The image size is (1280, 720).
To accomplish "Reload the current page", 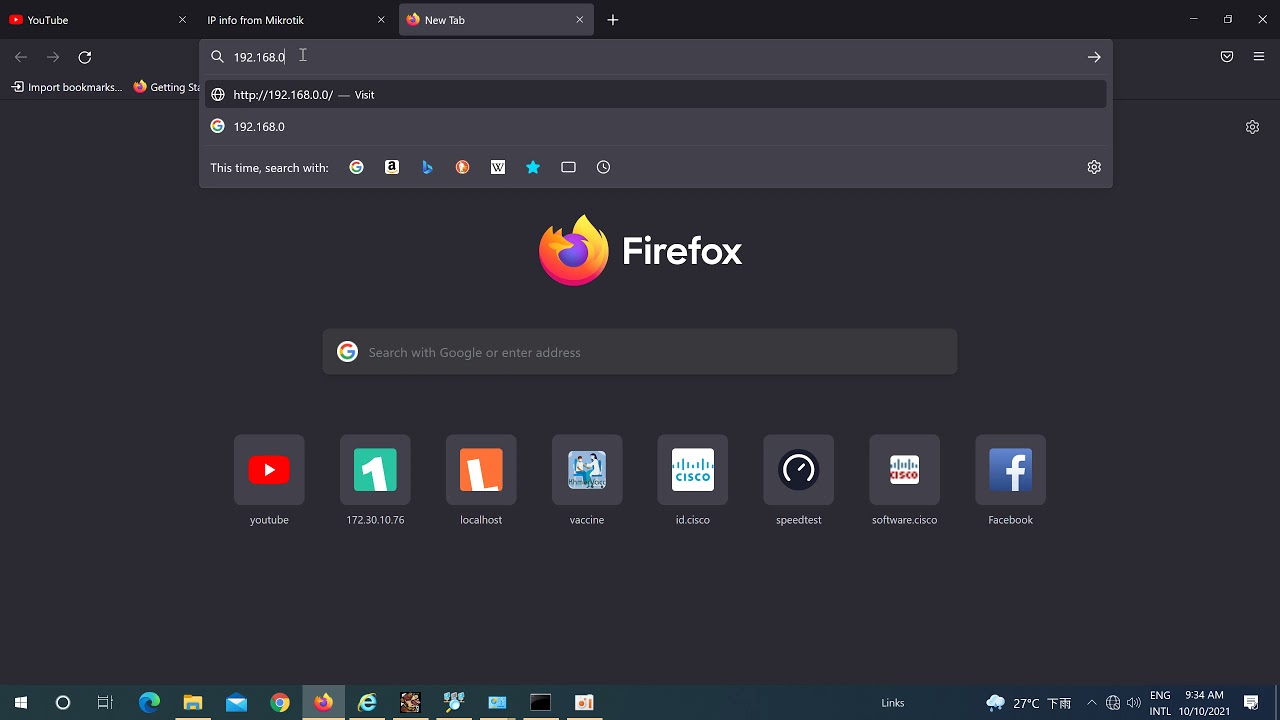I will coord(85,57).
